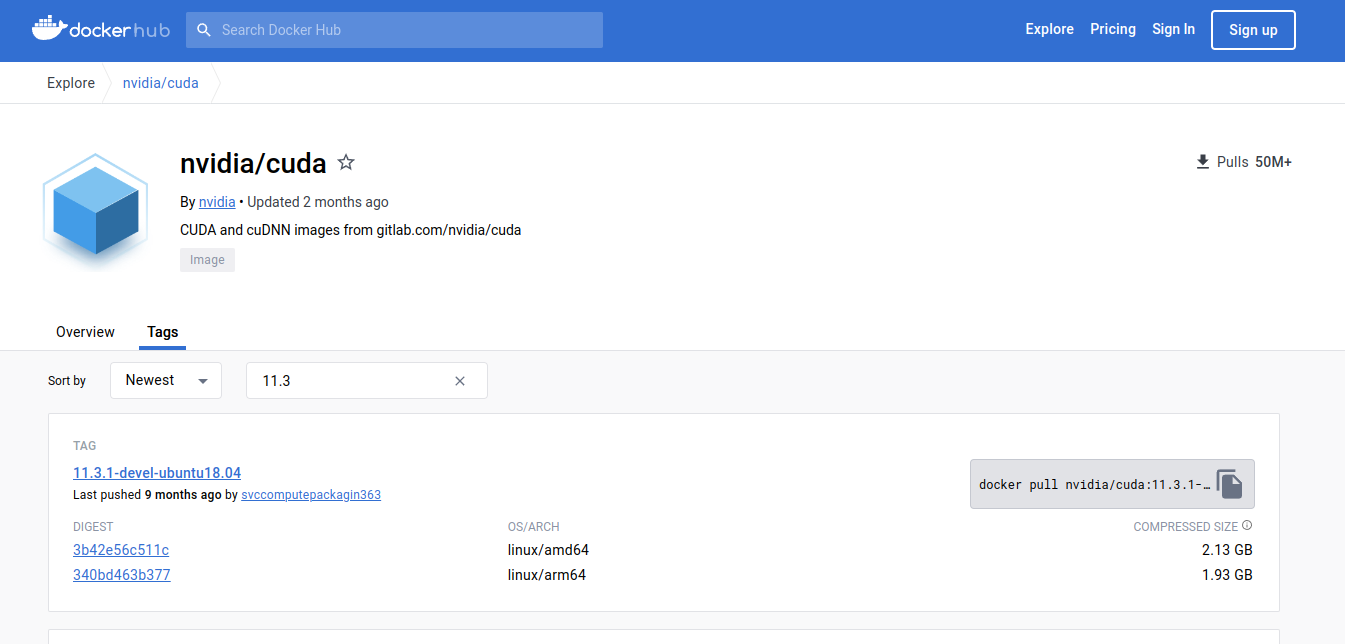Open digest 340bd463b377
The width and height of the screenshot is (1345, 644).
pyautogui.click(x=122, y=575)
